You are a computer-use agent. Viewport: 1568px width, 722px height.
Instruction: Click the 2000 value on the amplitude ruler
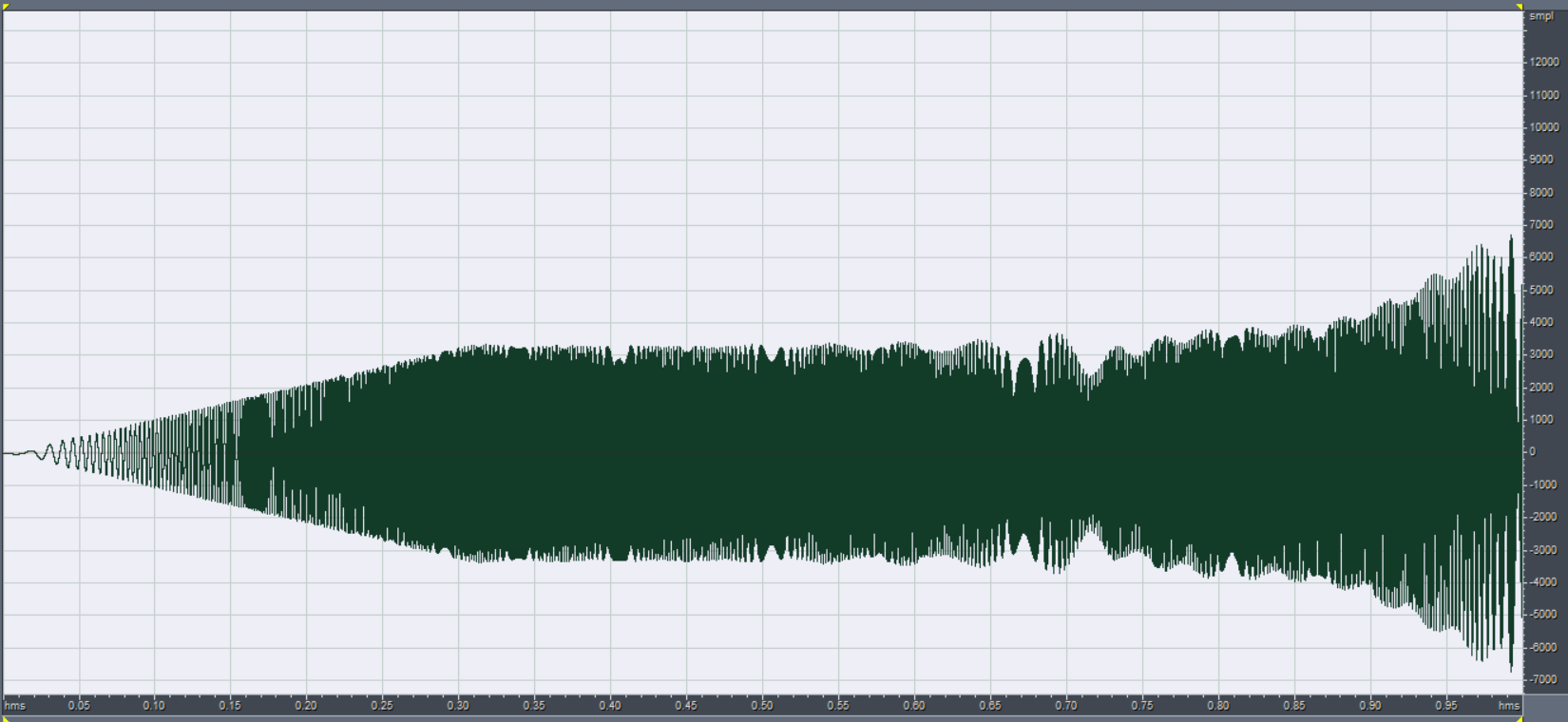click(1541, 388)
